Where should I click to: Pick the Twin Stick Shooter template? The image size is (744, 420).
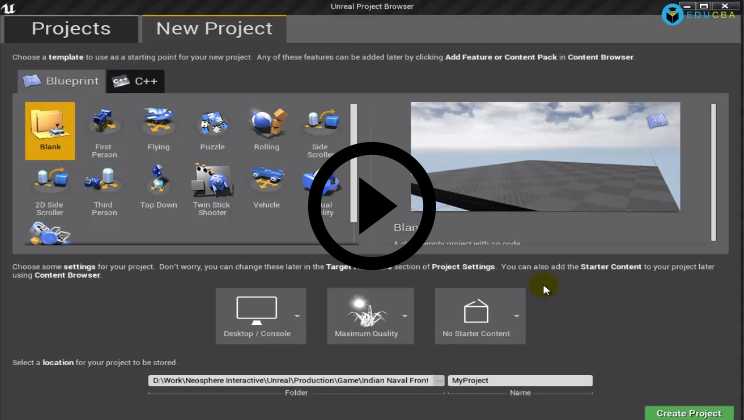point(212,189)
